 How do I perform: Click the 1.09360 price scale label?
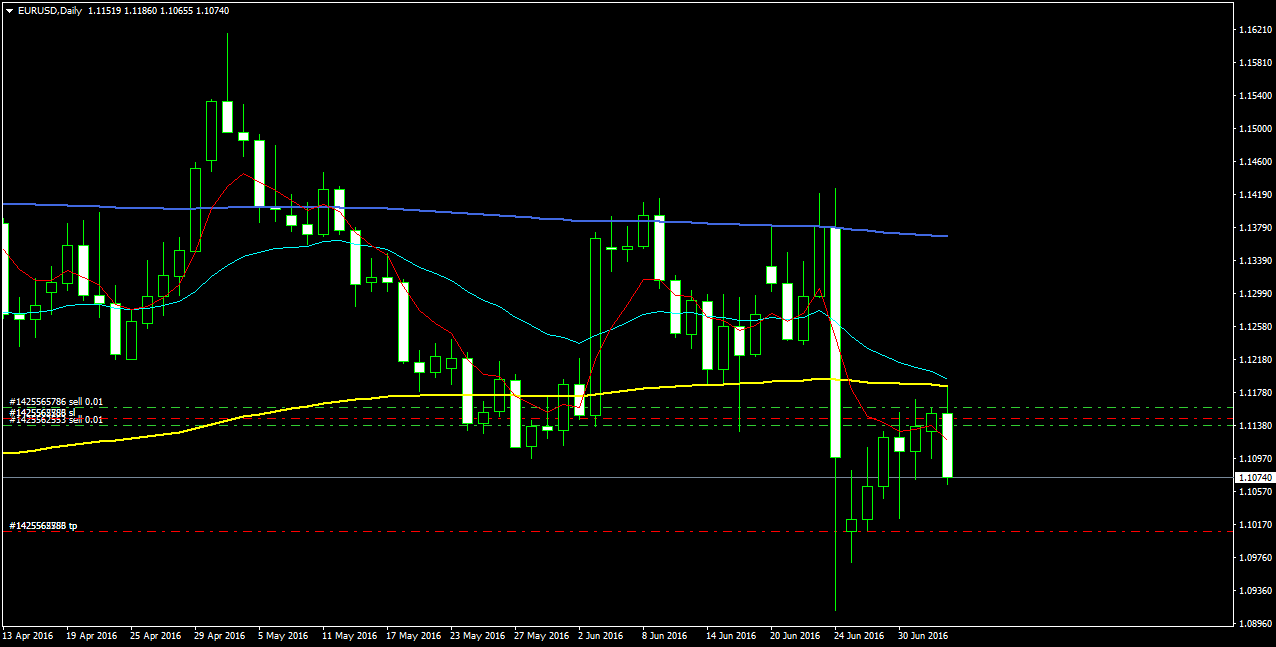tap(1256, 591)
